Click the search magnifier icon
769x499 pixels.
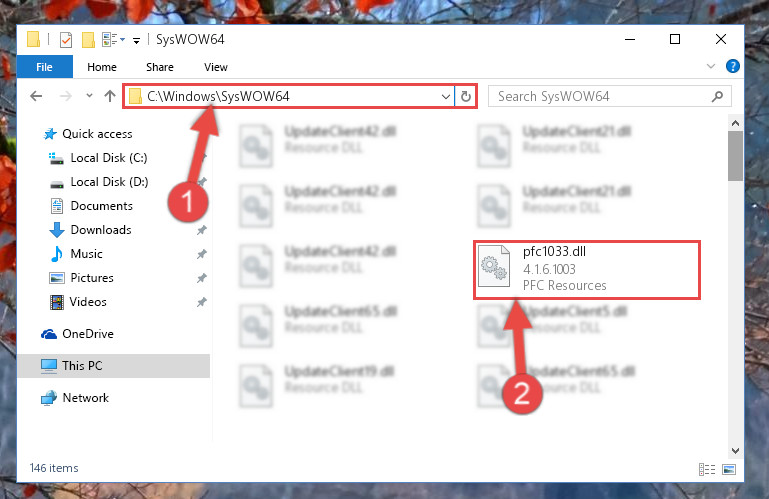pos(718,96)
